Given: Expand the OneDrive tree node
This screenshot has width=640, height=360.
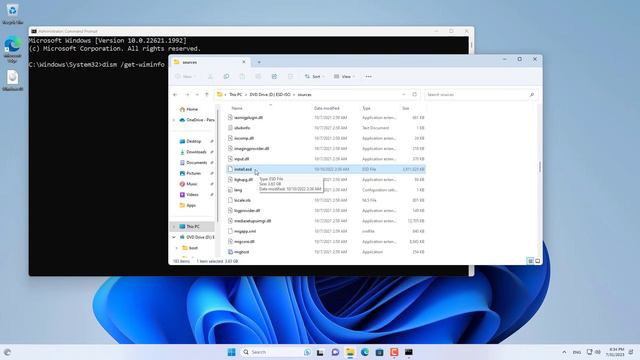Looking at the screenshot, I should click(174, 120).
